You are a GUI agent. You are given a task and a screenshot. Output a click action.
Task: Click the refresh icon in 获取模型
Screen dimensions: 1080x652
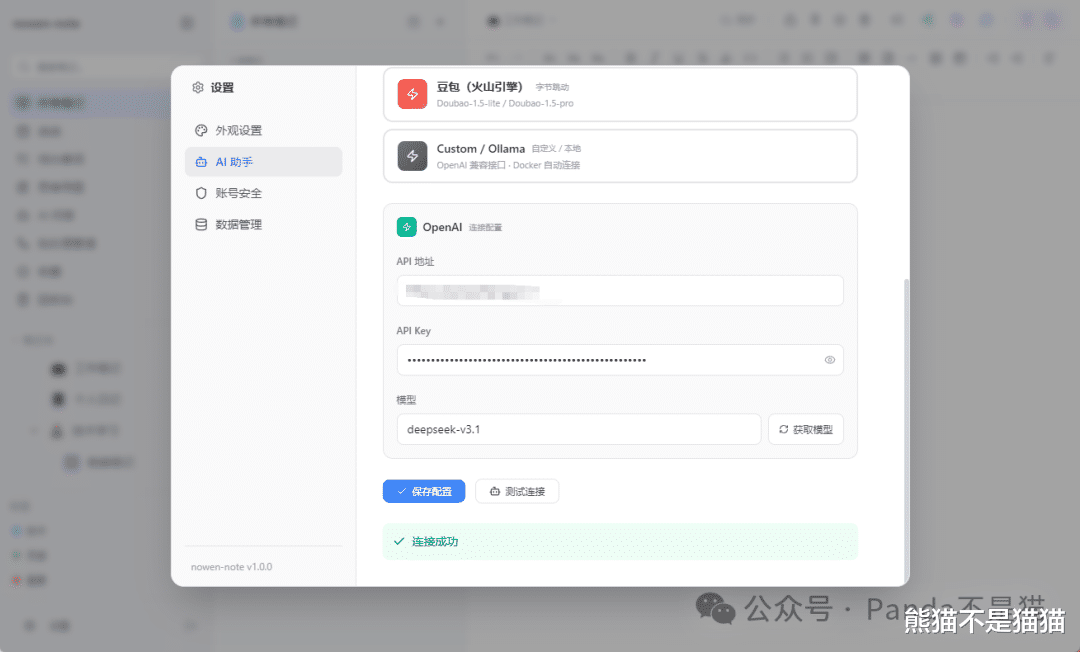[x=784, y=429]
